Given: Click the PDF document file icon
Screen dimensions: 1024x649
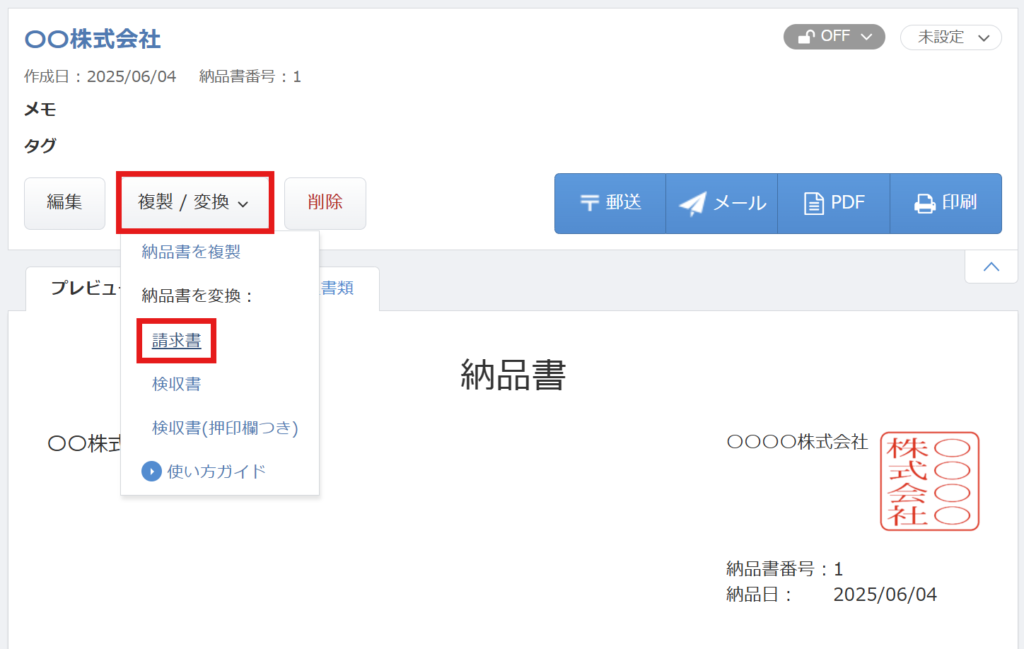Looking at the screenshot, I should coord(813,204).
